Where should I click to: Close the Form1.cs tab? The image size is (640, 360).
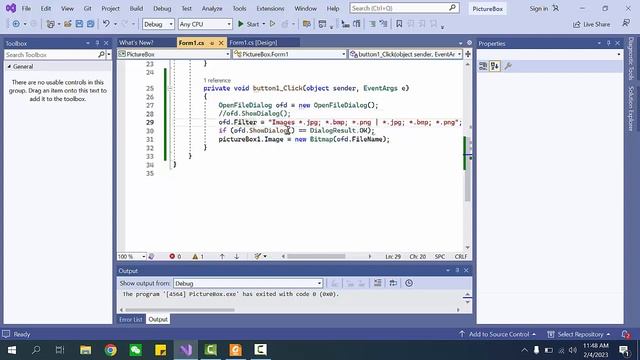click(x=221, y=42)
